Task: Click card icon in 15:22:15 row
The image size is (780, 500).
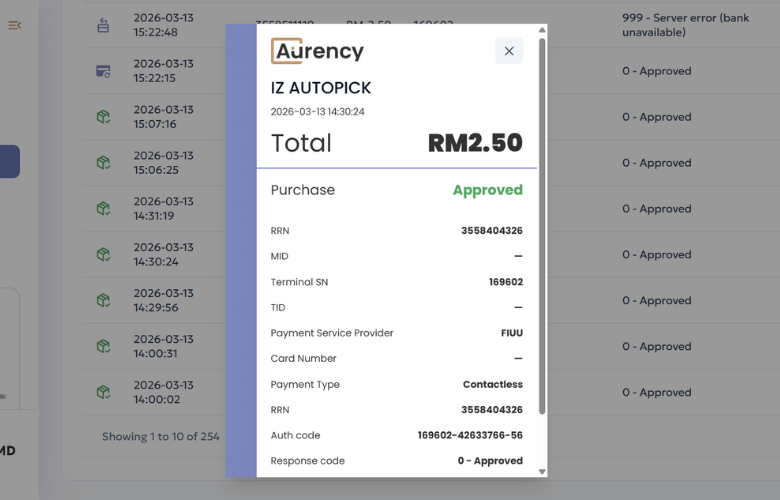Action: coord(103,71)
